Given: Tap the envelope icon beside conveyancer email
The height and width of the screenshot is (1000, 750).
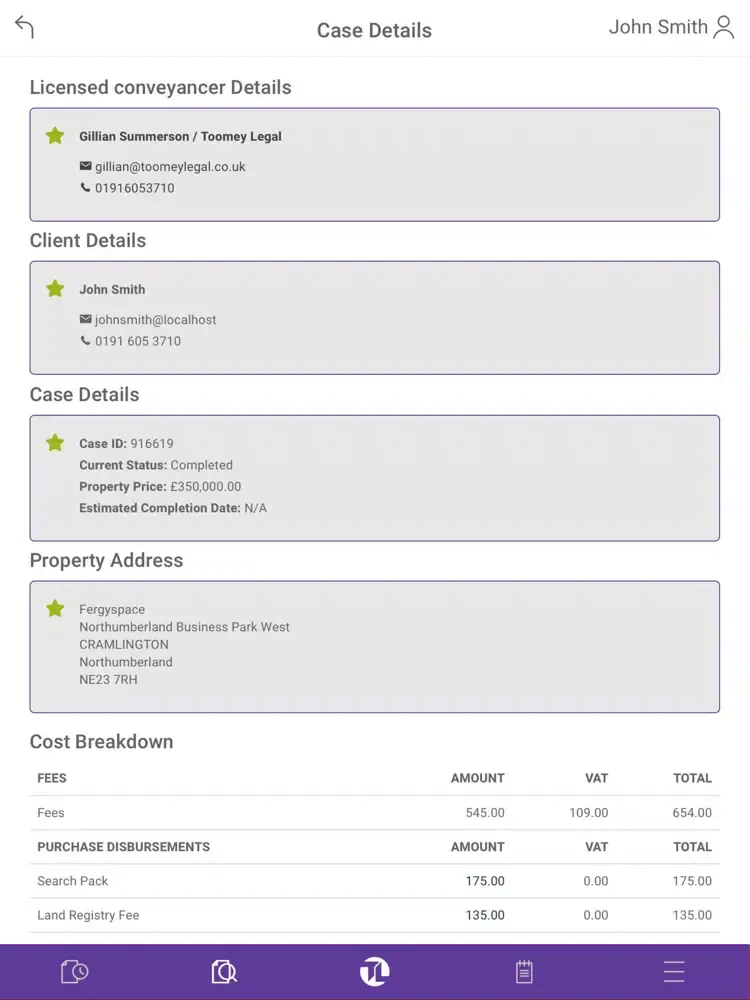Looking at the screenshot, I should [x=86, y=167].
